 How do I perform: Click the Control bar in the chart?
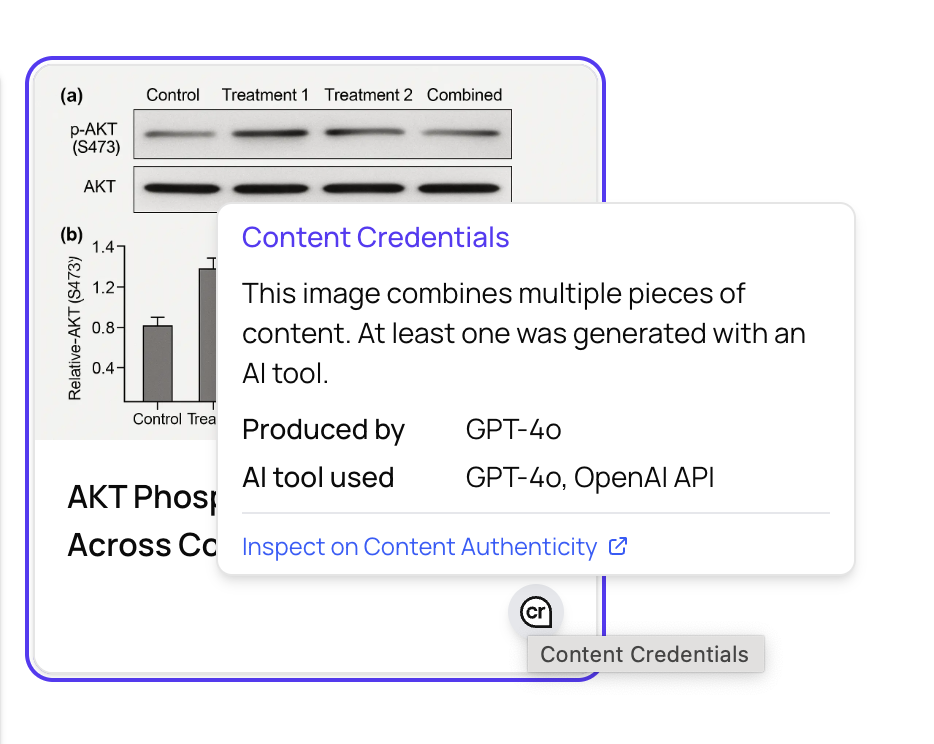(157, 362)
